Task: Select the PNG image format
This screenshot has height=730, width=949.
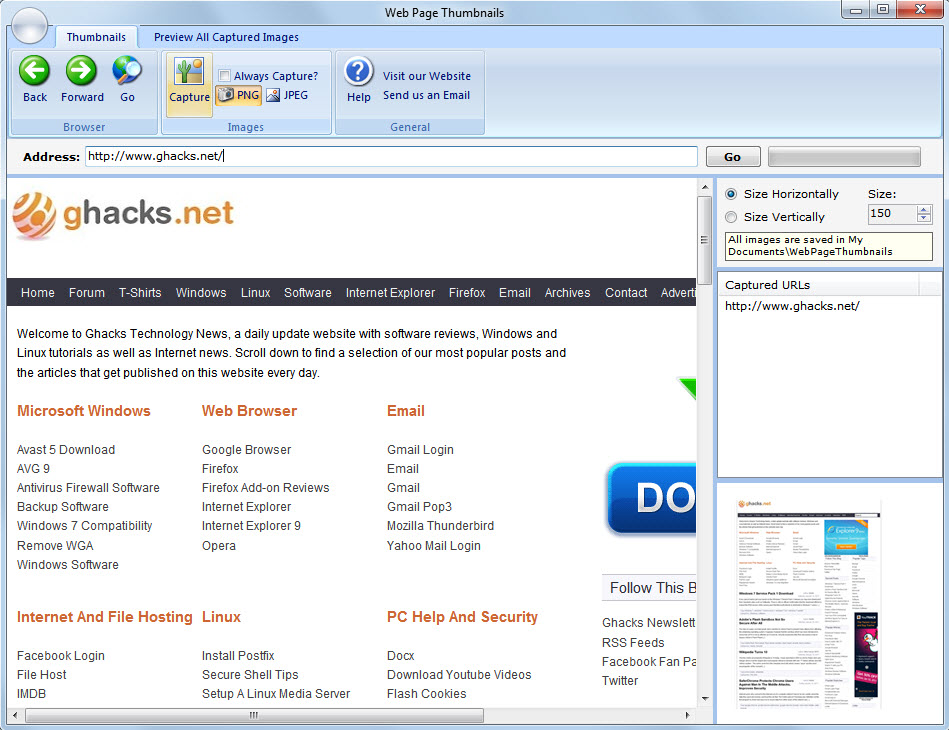Action: pyautogui.click(x=239, y=95)
